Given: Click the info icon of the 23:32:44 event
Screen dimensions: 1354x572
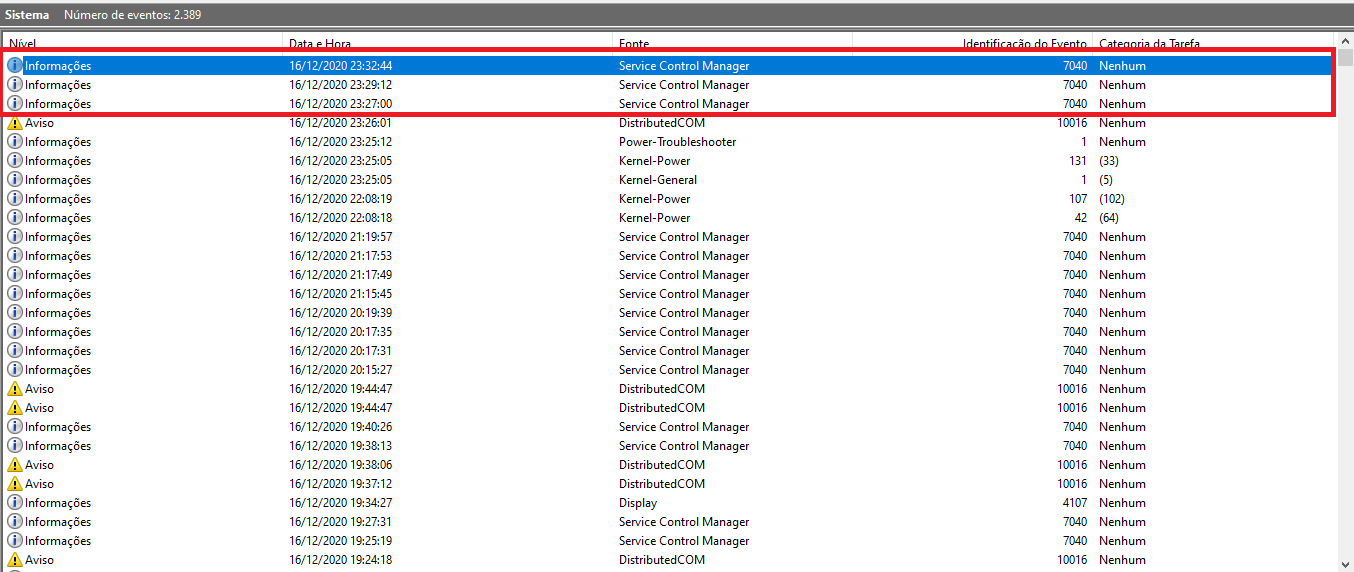Looking at the screenshot, I should (x=15, y=66).
